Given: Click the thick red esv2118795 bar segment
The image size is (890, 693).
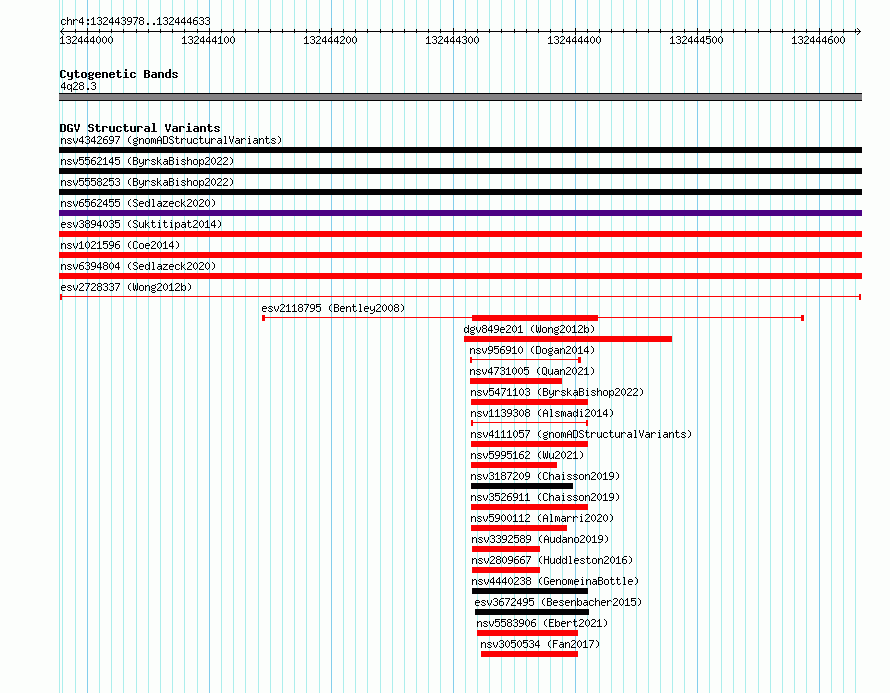Looking at the screenshot, I should 535,318.
